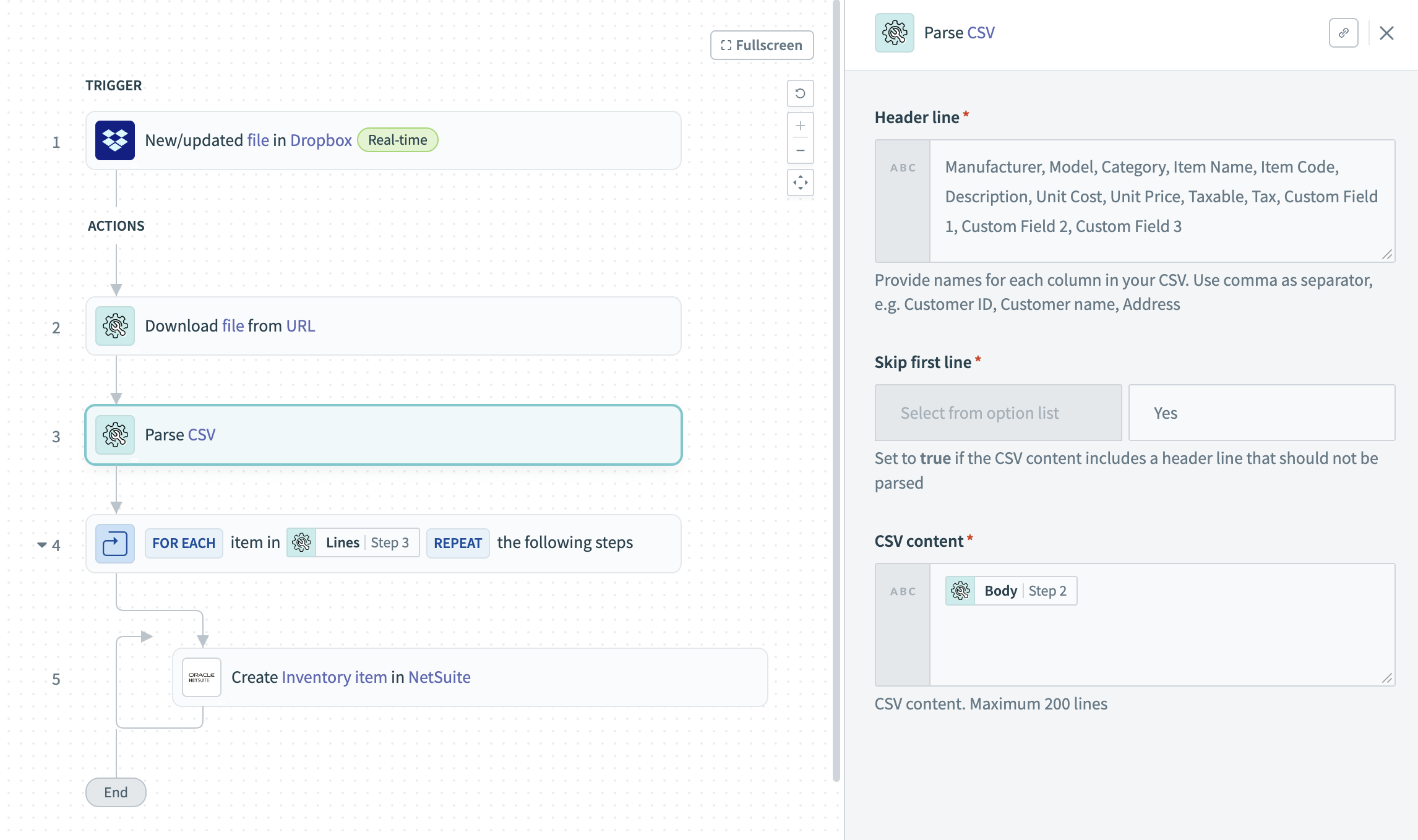Click the End node of the recipe
This screenshot has width=1418, height=840.
(116, 792)
